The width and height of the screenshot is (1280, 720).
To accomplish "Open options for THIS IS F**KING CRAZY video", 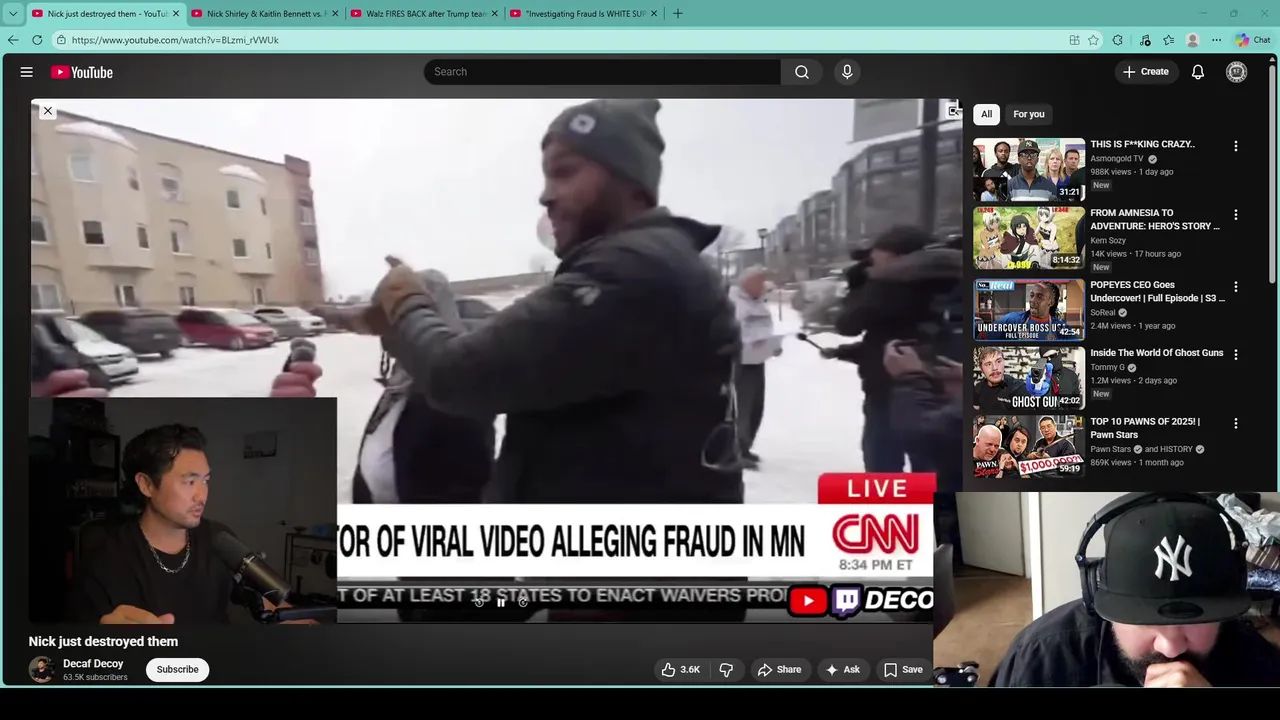I will click(1235, 146).
